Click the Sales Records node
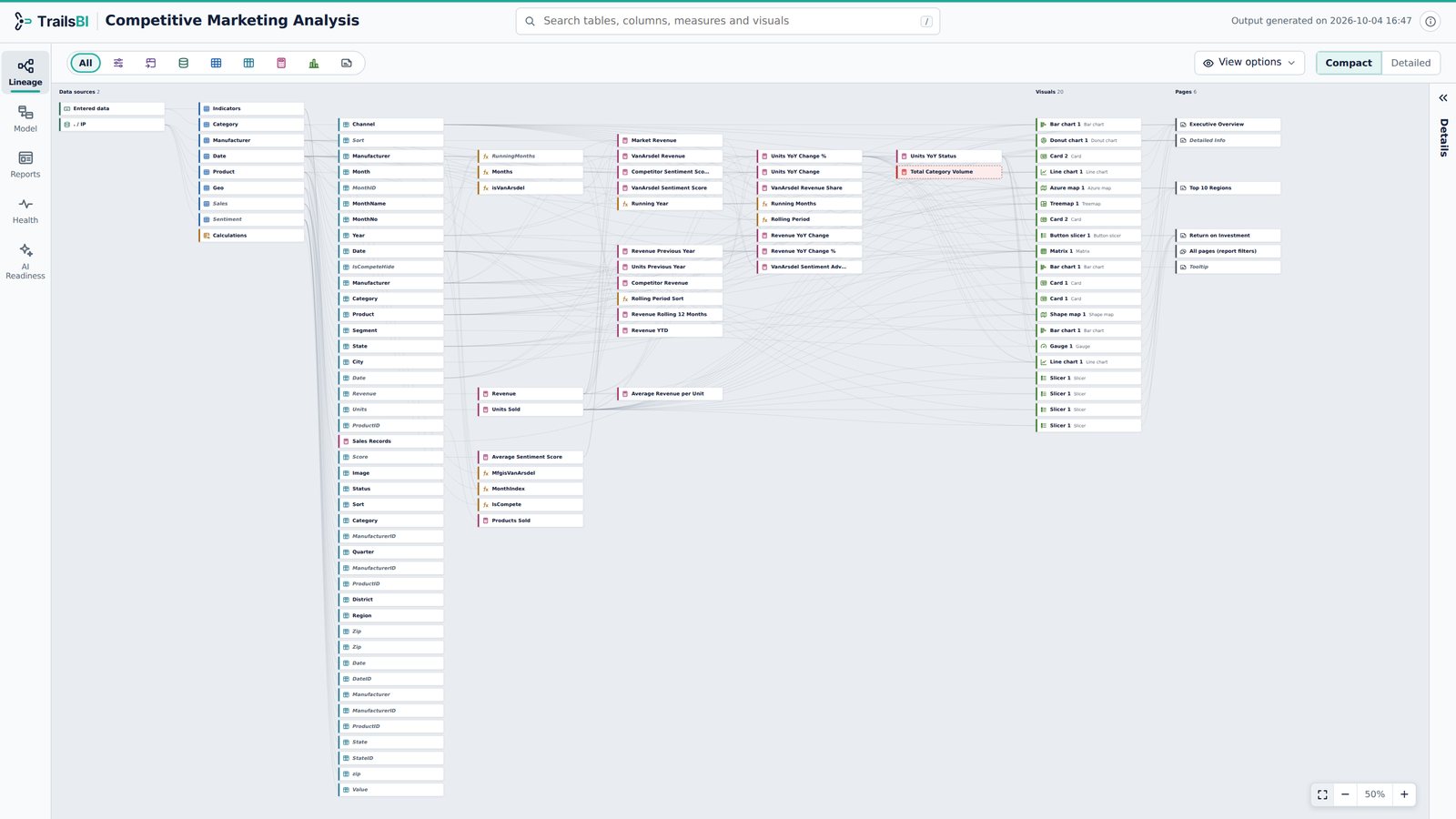Image resolution: width=1456 pixels, height=819 pixels. tap(391, 441)
